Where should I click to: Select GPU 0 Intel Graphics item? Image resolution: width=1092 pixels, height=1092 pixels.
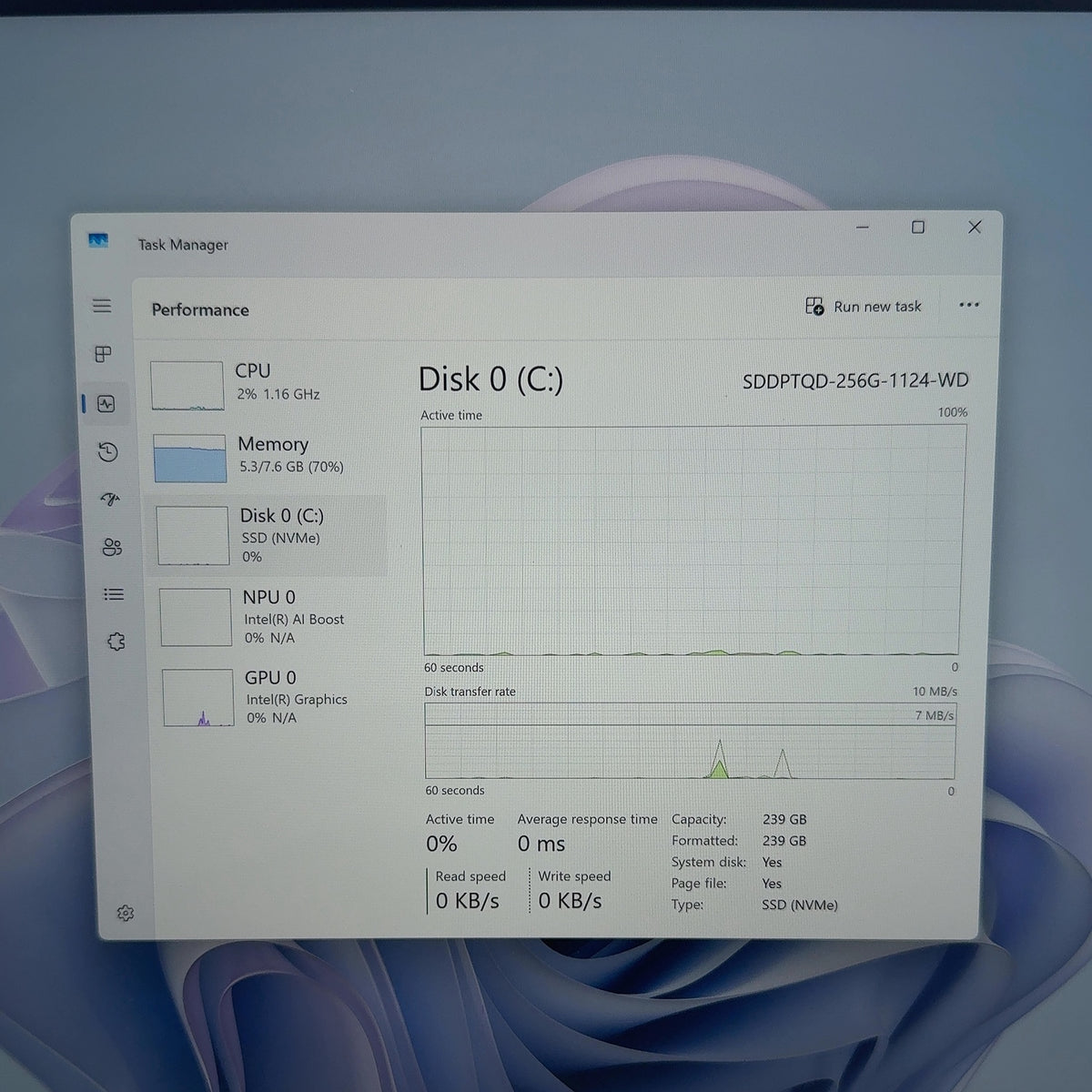(x=273, y=697)
